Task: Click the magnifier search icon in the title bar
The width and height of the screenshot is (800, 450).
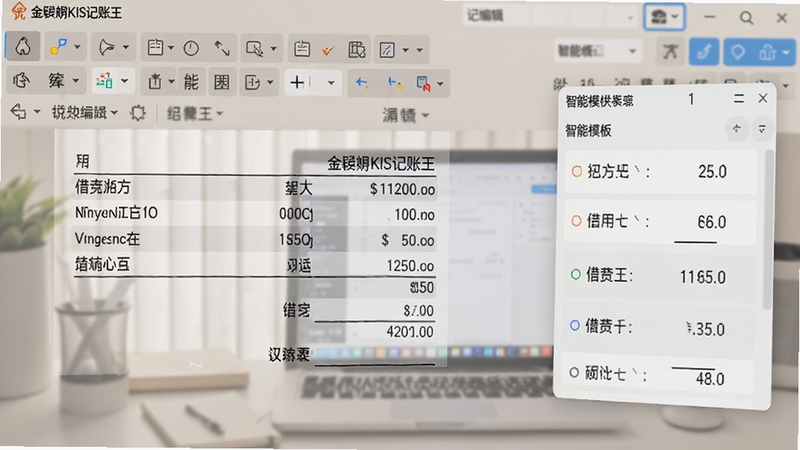Action: (746, 18)
